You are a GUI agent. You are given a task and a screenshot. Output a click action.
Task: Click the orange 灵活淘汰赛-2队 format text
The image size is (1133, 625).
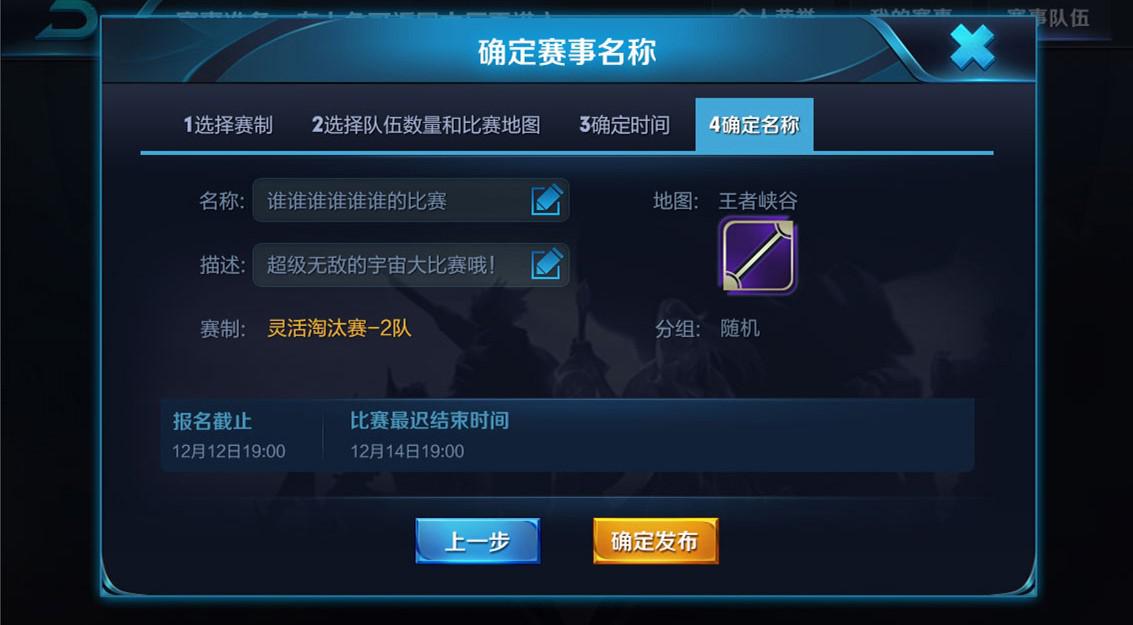point(339,329)
